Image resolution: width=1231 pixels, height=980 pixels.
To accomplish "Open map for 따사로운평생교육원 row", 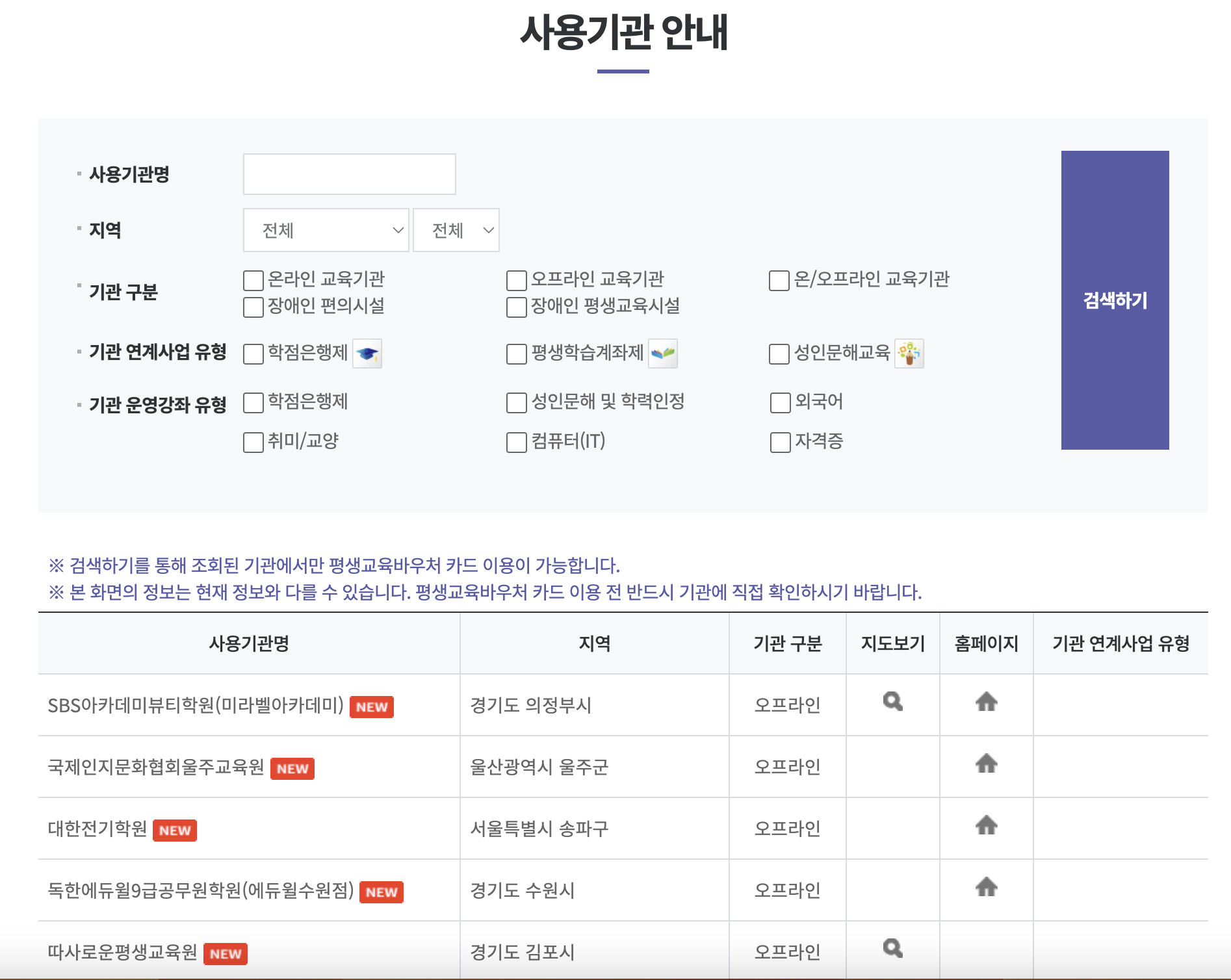I will tap(893, 949).
